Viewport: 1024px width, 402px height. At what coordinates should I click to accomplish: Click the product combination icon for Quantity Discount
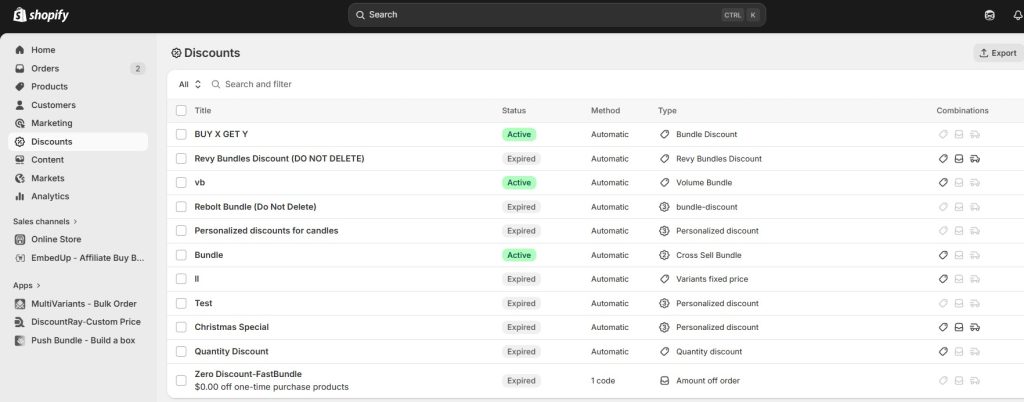[943, 351]
